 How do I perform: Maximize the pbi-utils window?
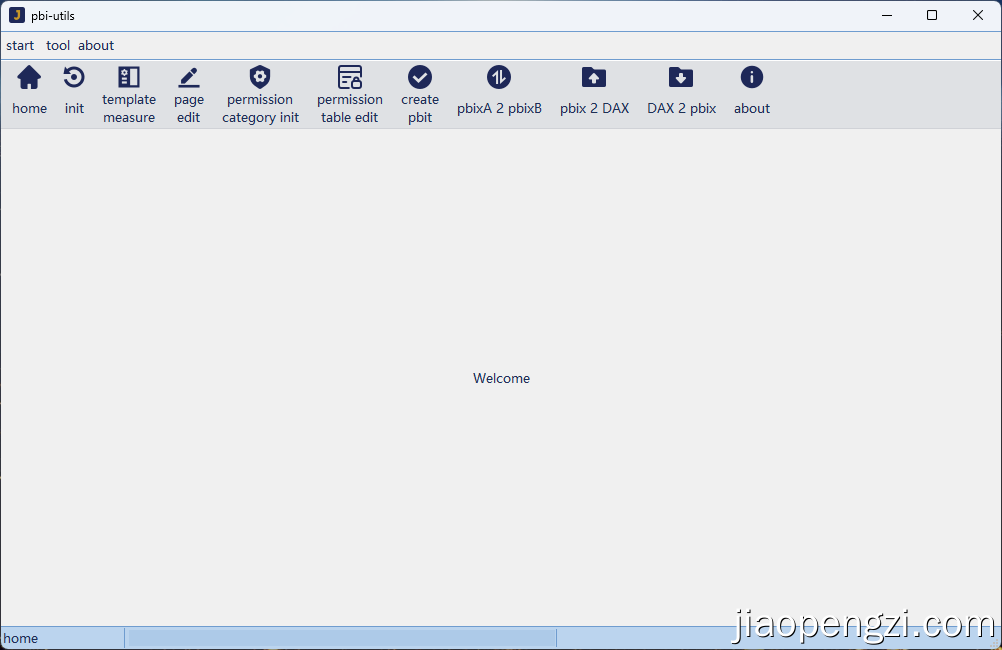tap(932, 15)
